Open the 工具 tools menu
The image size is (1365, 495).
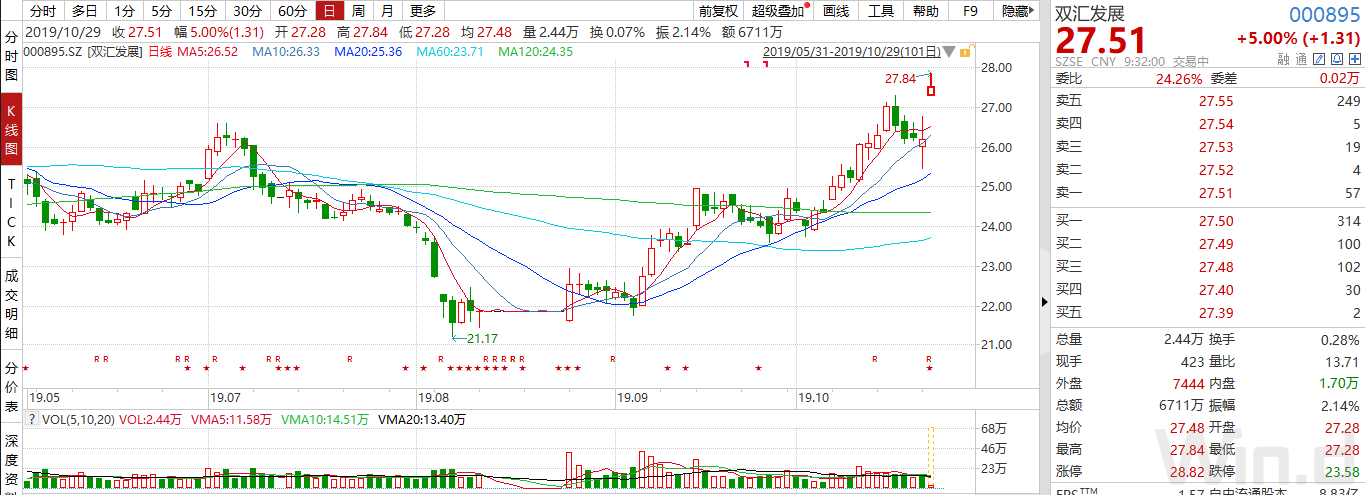point(881,11)
